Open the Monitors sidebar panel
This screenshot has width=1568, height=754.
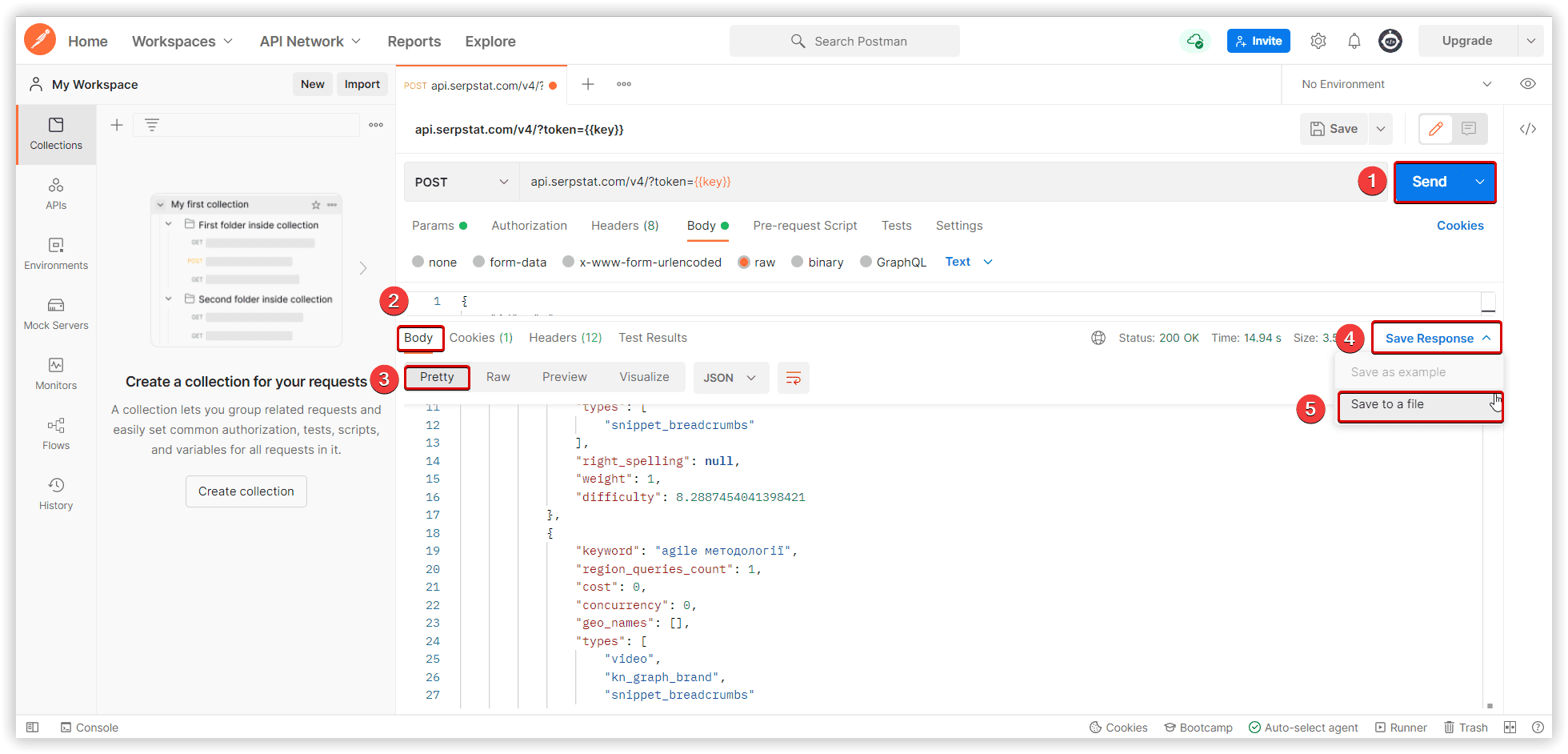point(56,374)
